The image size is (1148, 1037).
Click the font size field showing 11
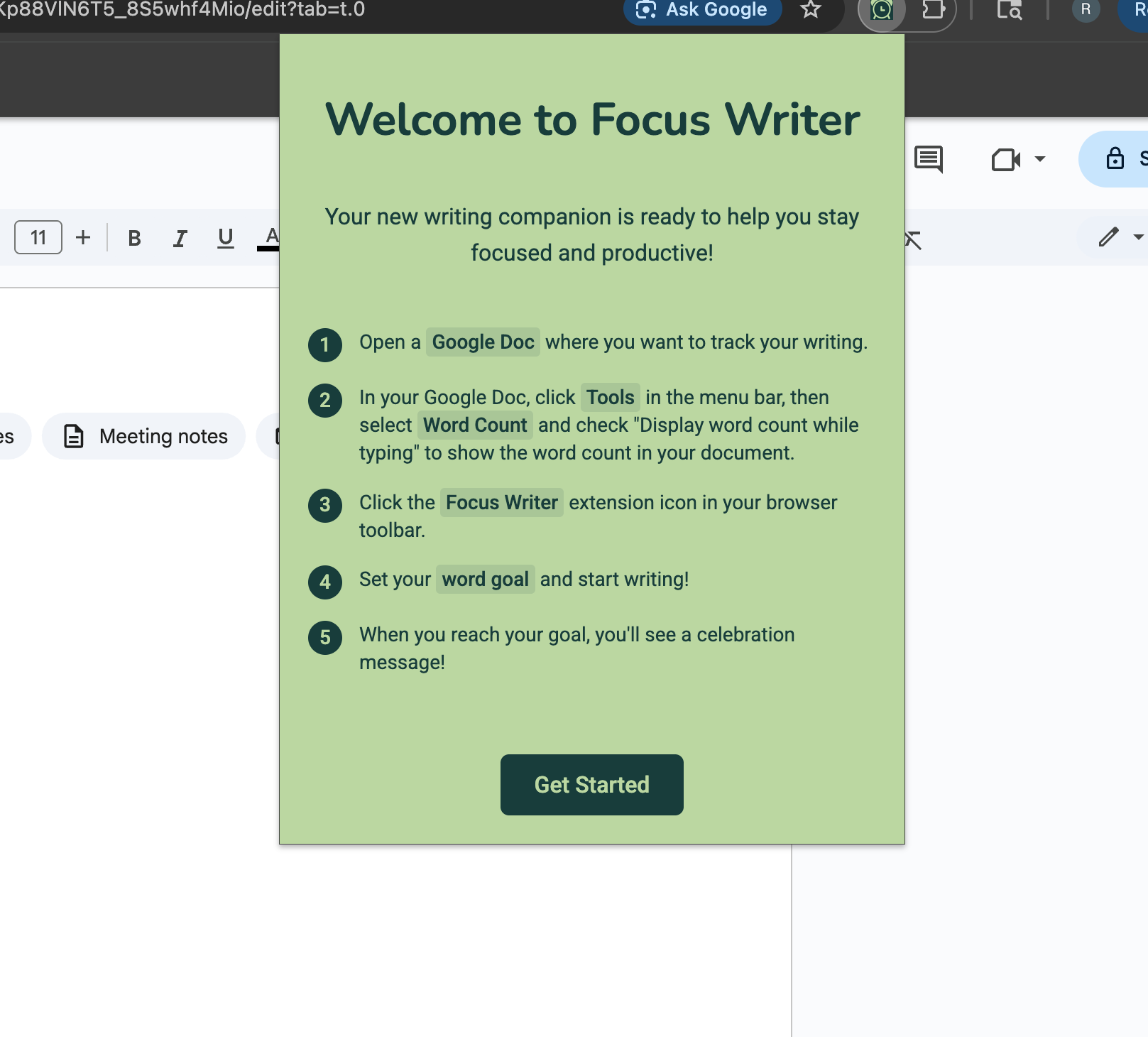coord(38,237)
